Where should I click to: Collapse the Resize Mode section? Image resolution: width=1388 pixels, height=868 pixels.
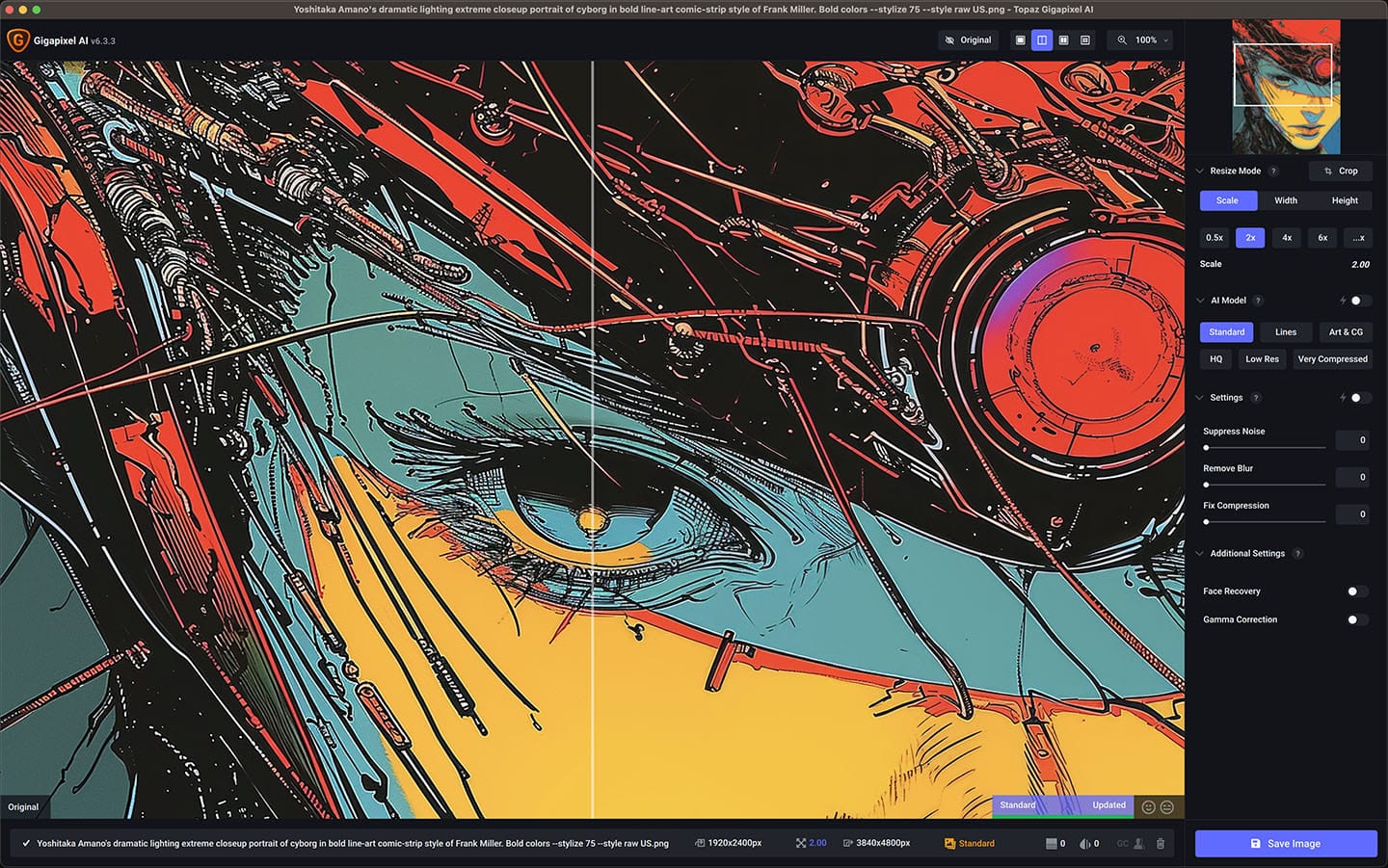coord(1200,171)
